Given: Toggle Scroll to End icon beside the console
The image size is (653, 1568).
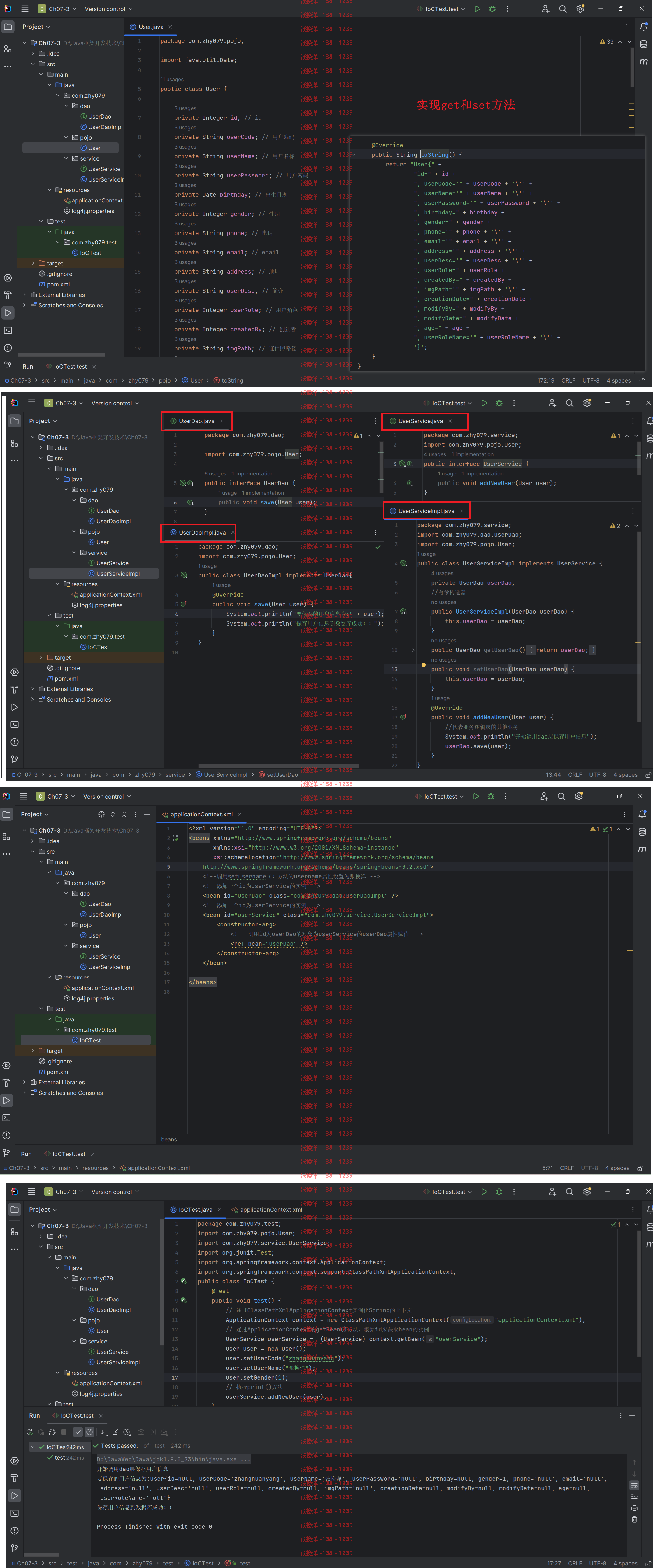Looking at the screenshot, I should pyautogui.click(x=634, y=1497).
